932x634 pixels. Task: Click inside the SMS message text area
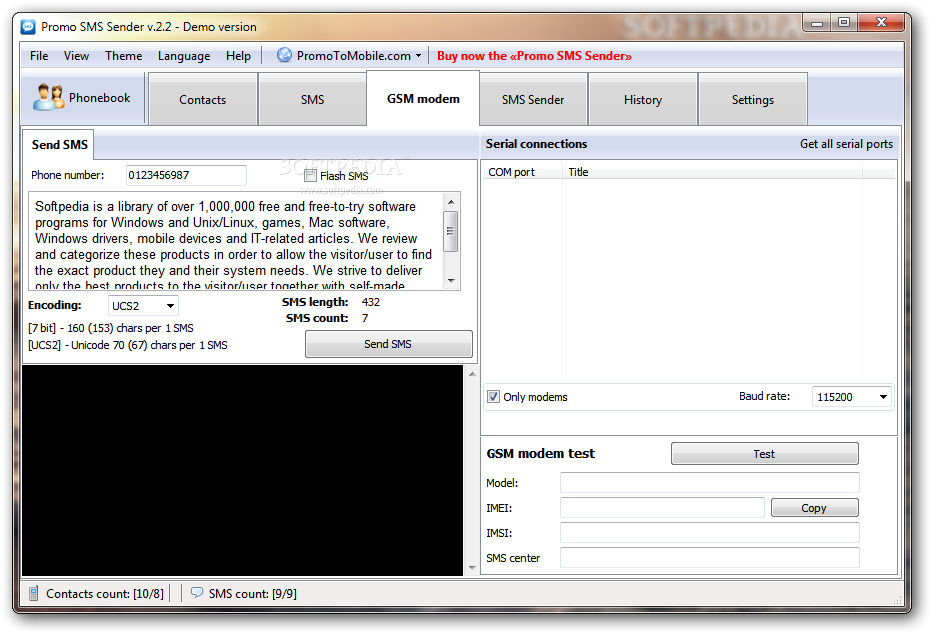(x=236, y=241)
